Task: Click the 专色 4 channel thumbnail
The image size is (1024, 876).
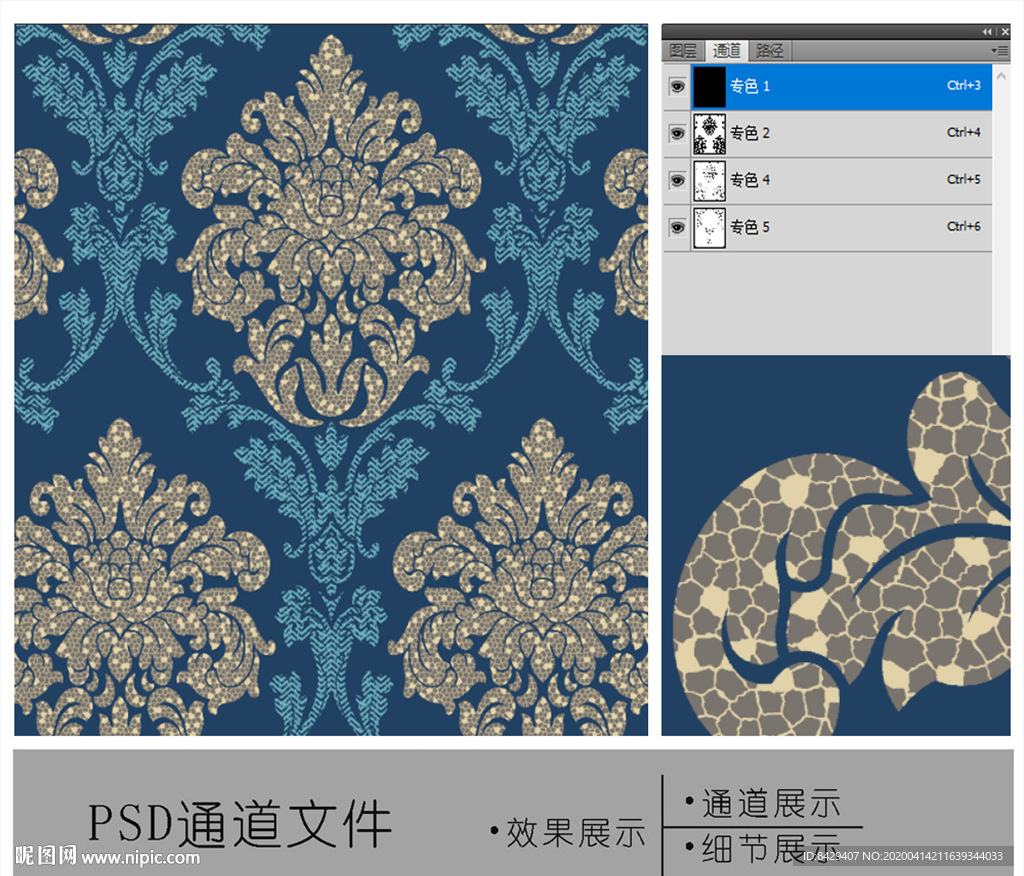Action: (709, 181)
